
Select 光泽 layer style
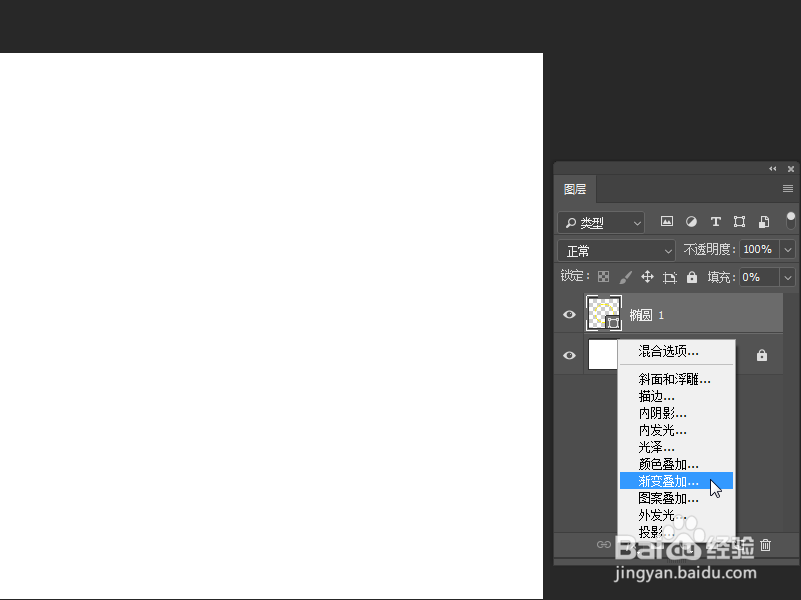tap(676, 447)
